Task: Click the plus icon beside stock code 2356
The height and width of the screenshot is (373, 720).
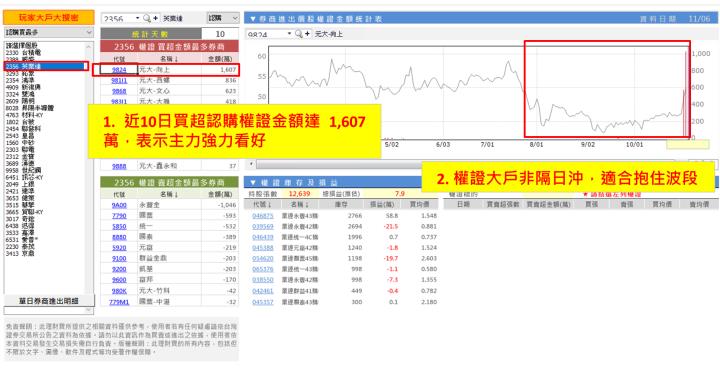Action: click(x=156, y=18)
